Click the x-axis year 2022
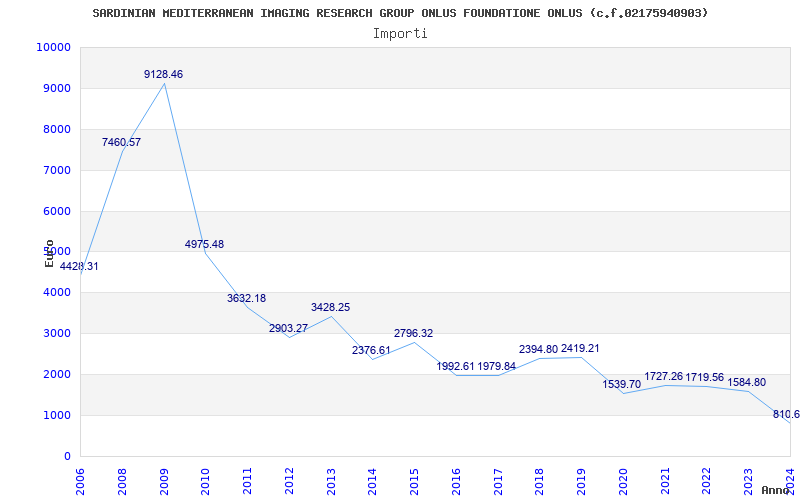Image resolution: width=800 pixels, height=500 pixels. pos(707,481)
